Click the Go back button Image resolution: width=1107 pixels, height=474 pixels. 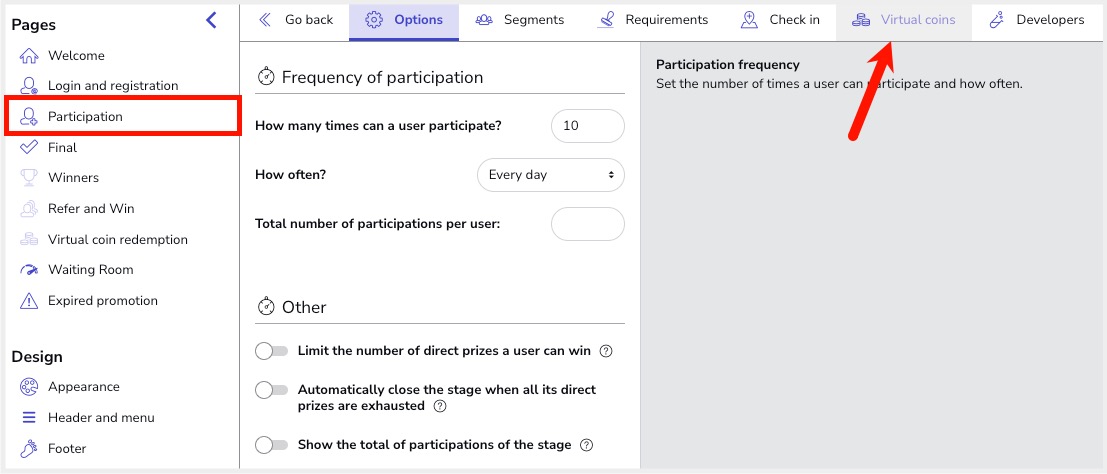[x=296, y=20]
